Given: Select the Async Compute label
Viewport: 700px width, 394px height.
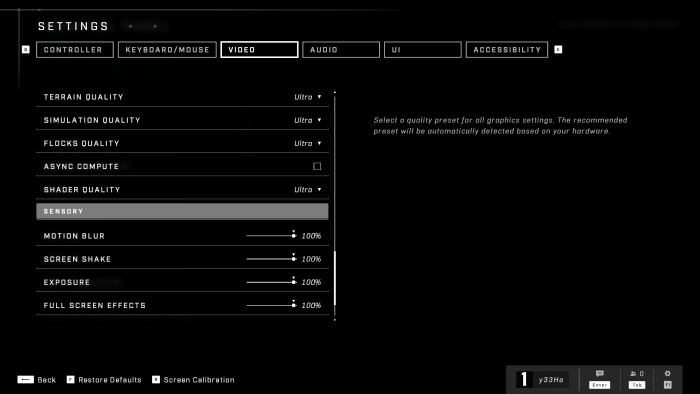Looking at the screenshot, I should (81, 166).
